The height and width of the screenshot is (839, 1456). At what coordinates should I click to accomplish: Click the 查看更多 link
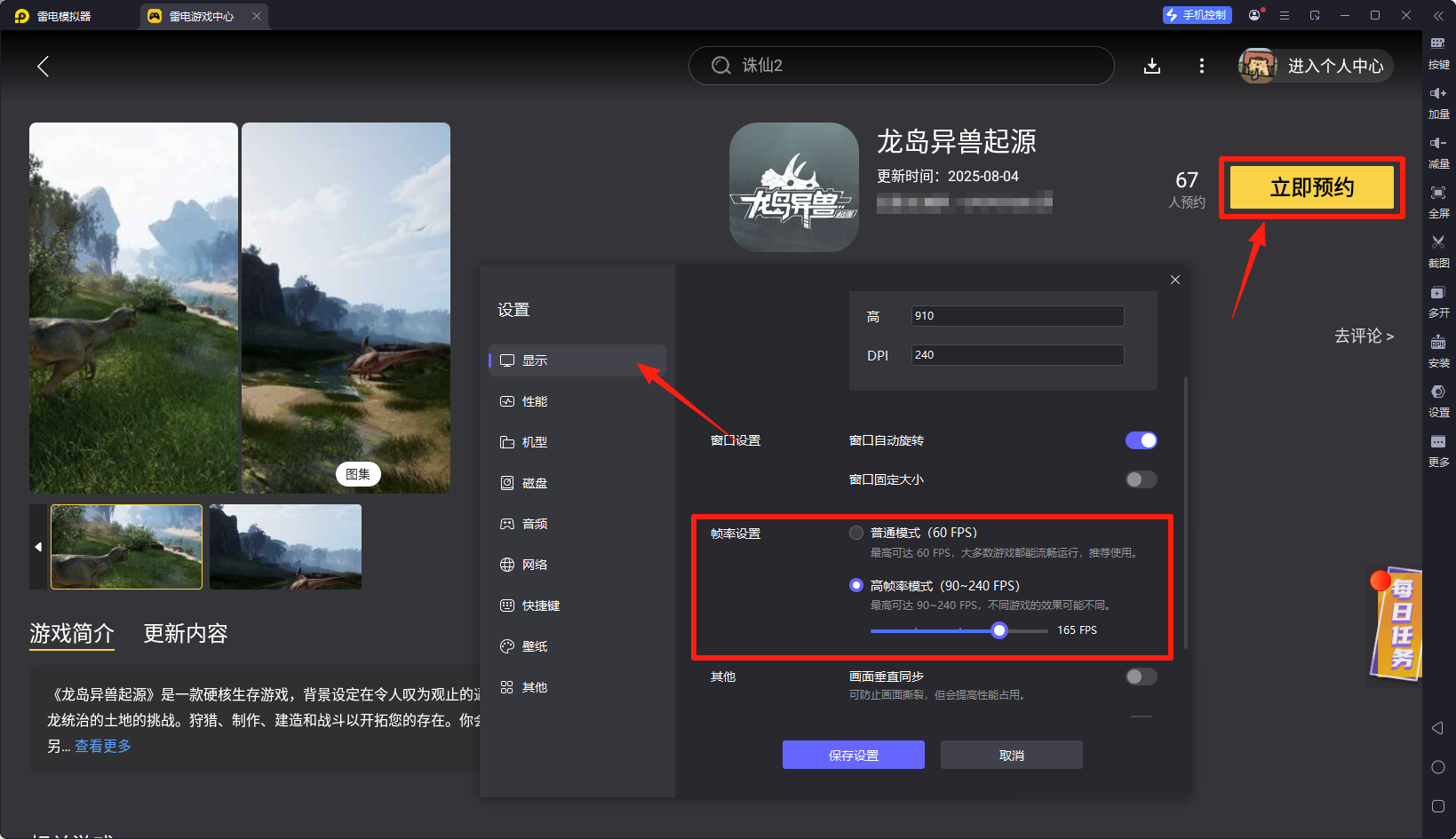tap(103, 746)
